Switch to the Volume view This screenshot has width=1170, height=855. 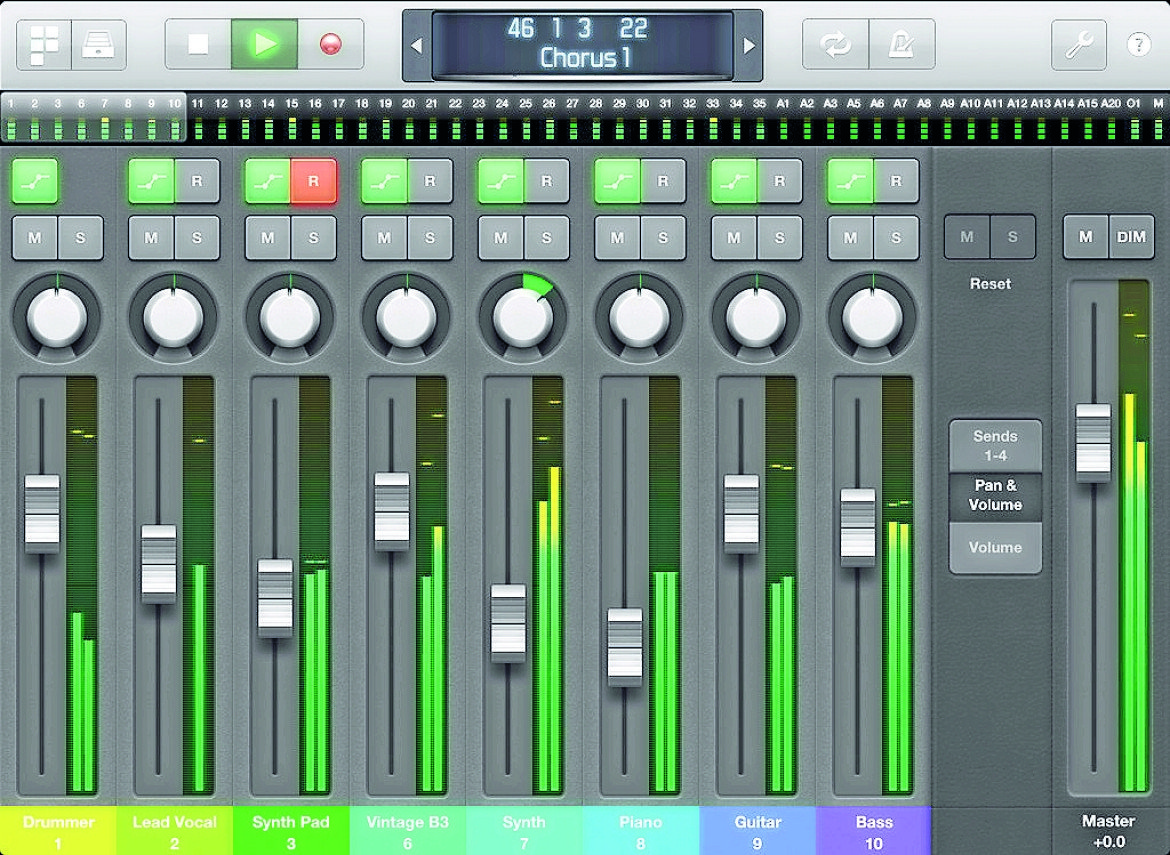(x=995, y=548)
